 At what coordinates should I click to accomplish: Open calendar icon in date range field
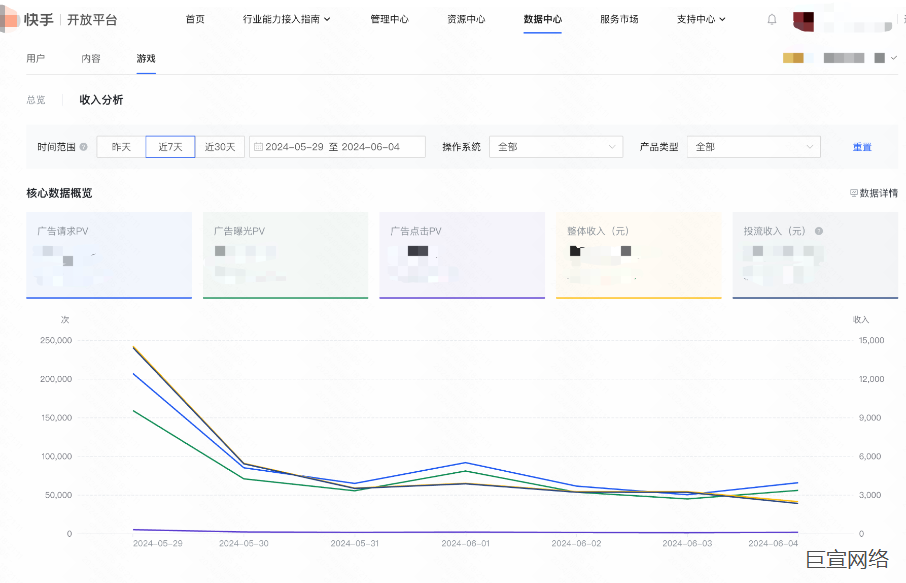258,147
